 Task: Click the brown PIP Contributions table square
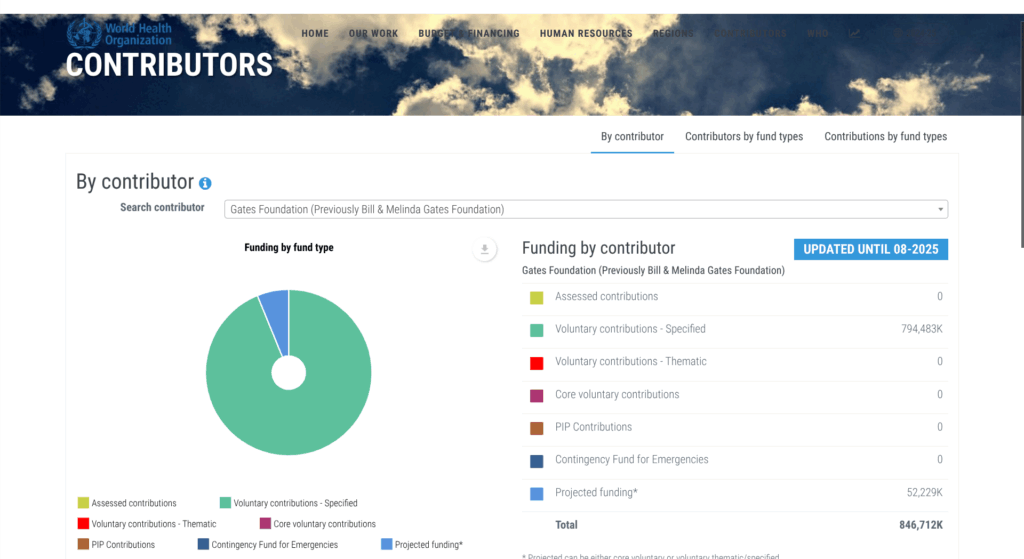pos(537,428)
